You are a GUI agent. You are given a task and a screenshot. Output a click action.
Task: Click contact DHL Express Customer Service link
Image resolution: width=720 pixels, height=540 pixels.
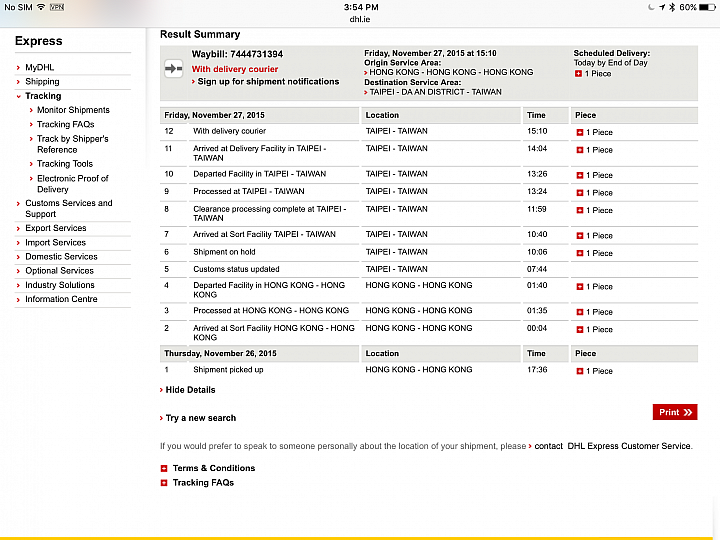tap(613, 446)
